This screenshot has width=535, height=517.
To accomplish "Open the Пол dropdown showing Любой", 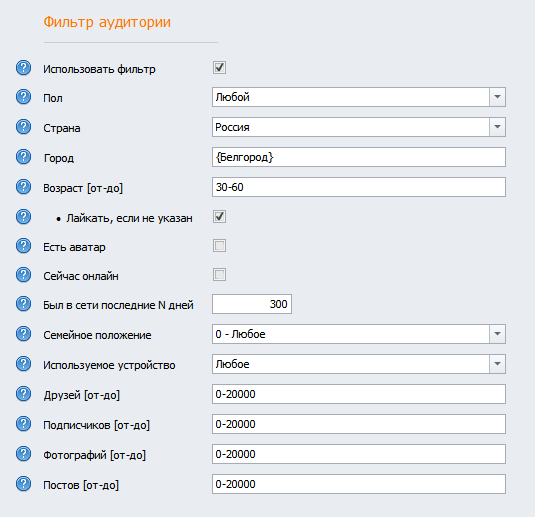I will (359, 97).
